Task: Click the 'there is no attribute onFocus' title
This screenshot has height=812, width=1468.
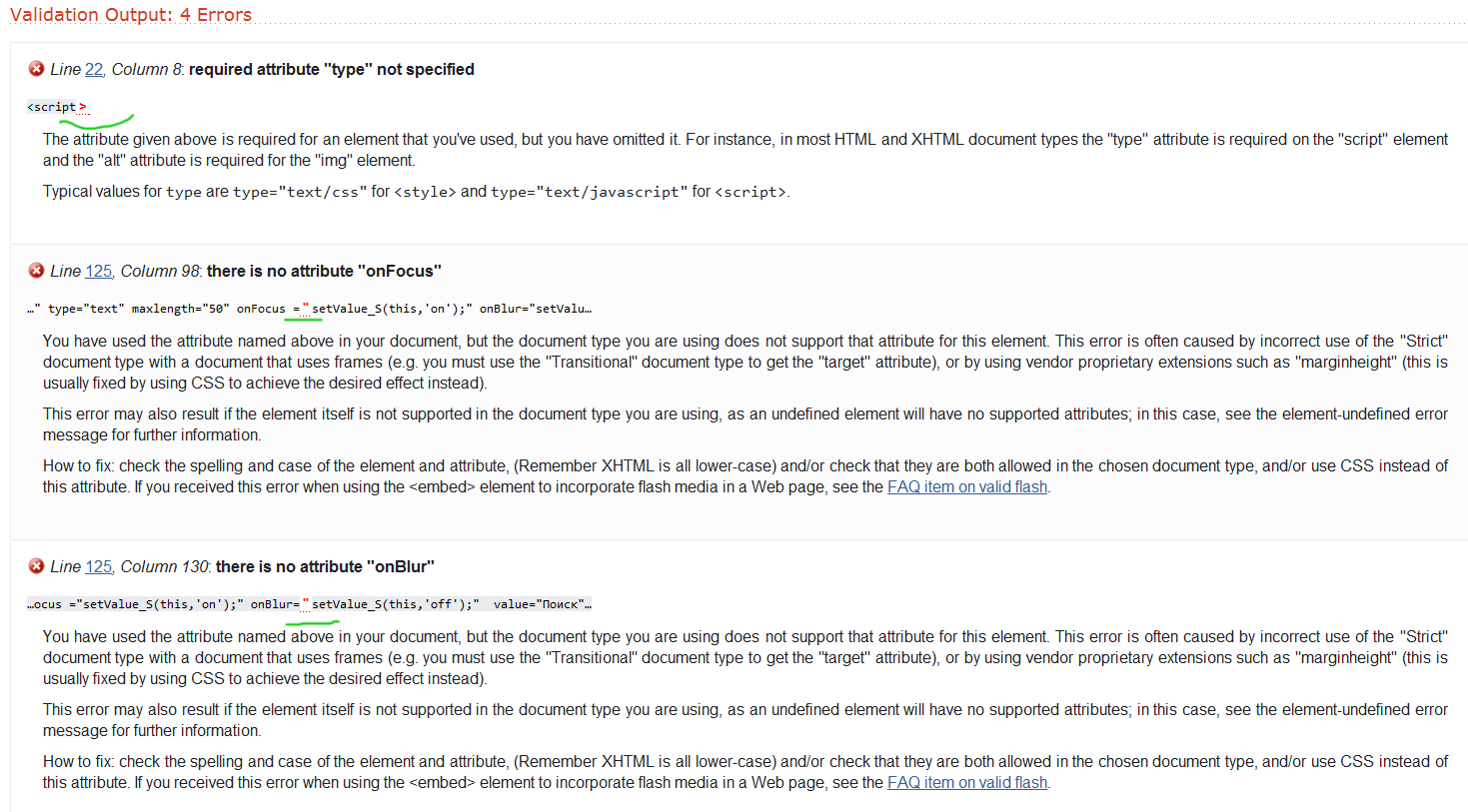Action: pyautogui.click(x=324, y=271)
